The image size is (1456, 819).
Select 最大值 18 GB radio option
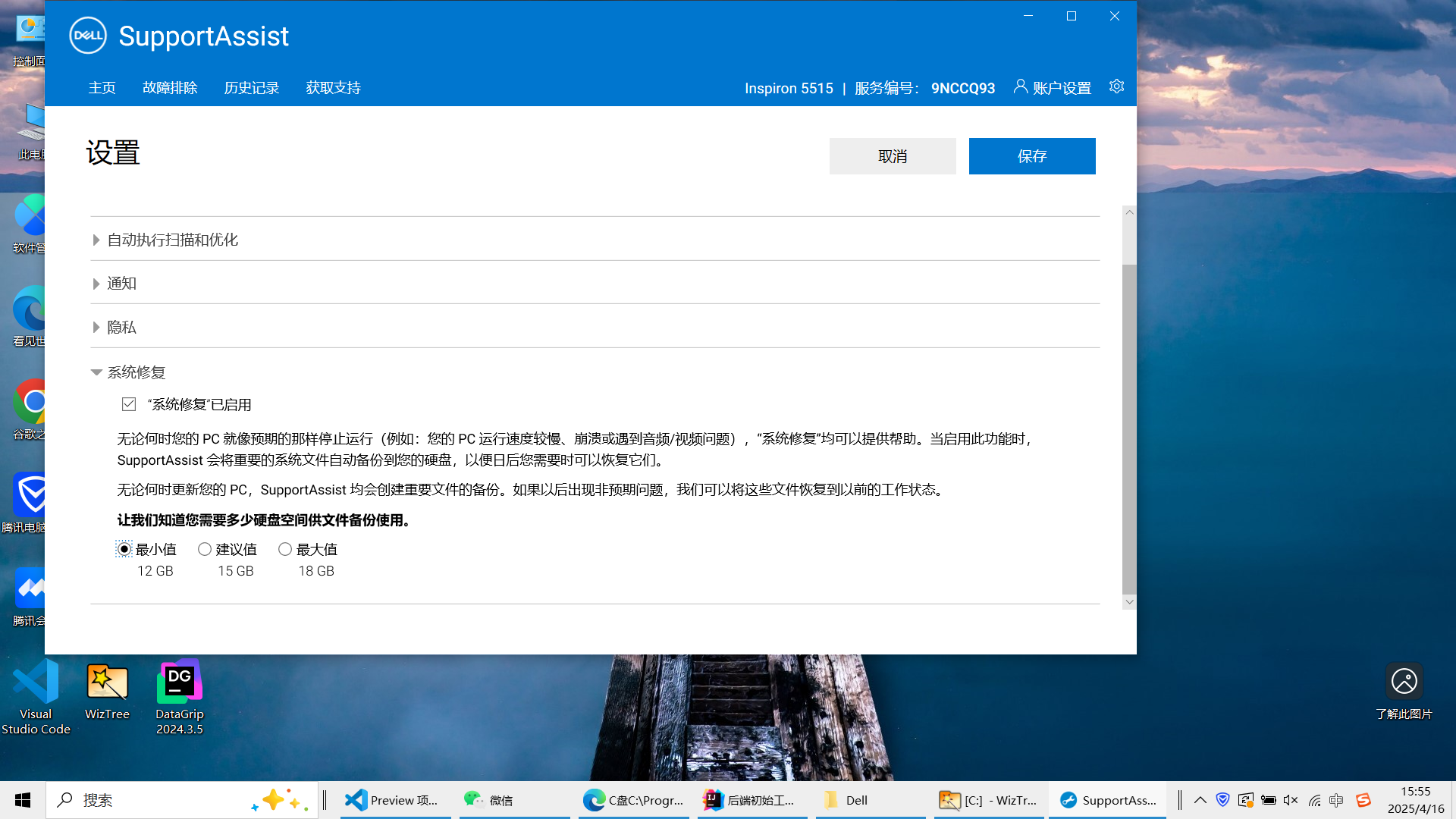285,549
